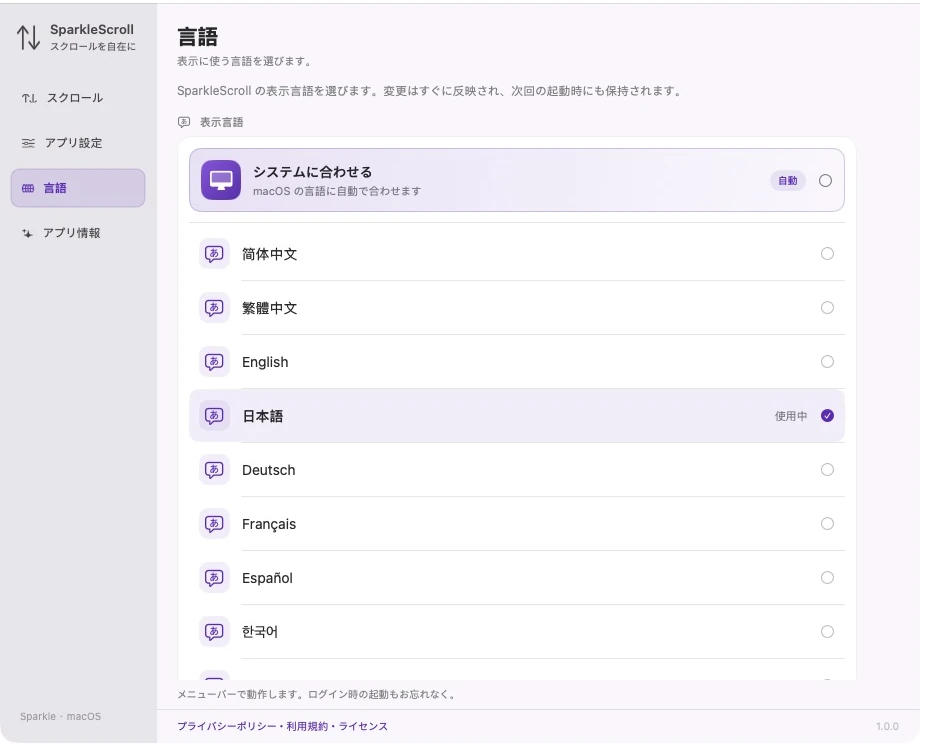
Task: Click the macOS の言語に自動で合わせます description
Action: pos(337,191)
